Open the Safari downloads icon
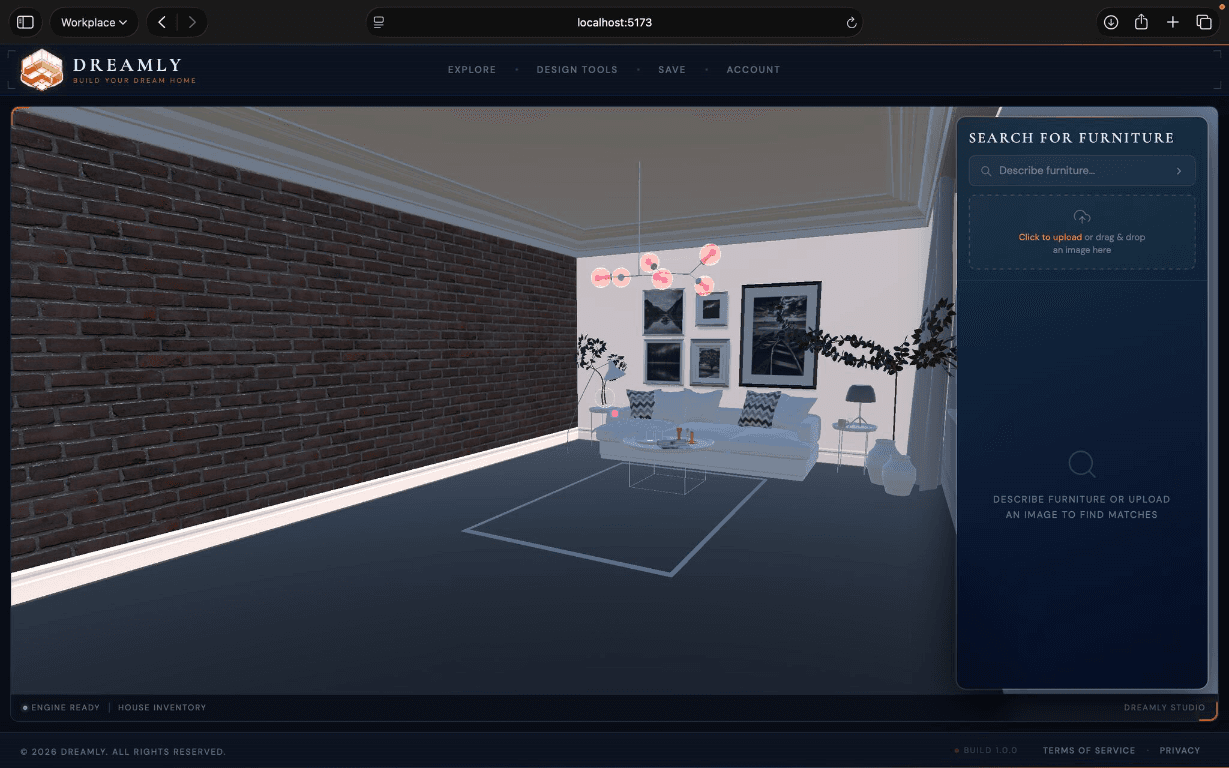 point(1111,22)
